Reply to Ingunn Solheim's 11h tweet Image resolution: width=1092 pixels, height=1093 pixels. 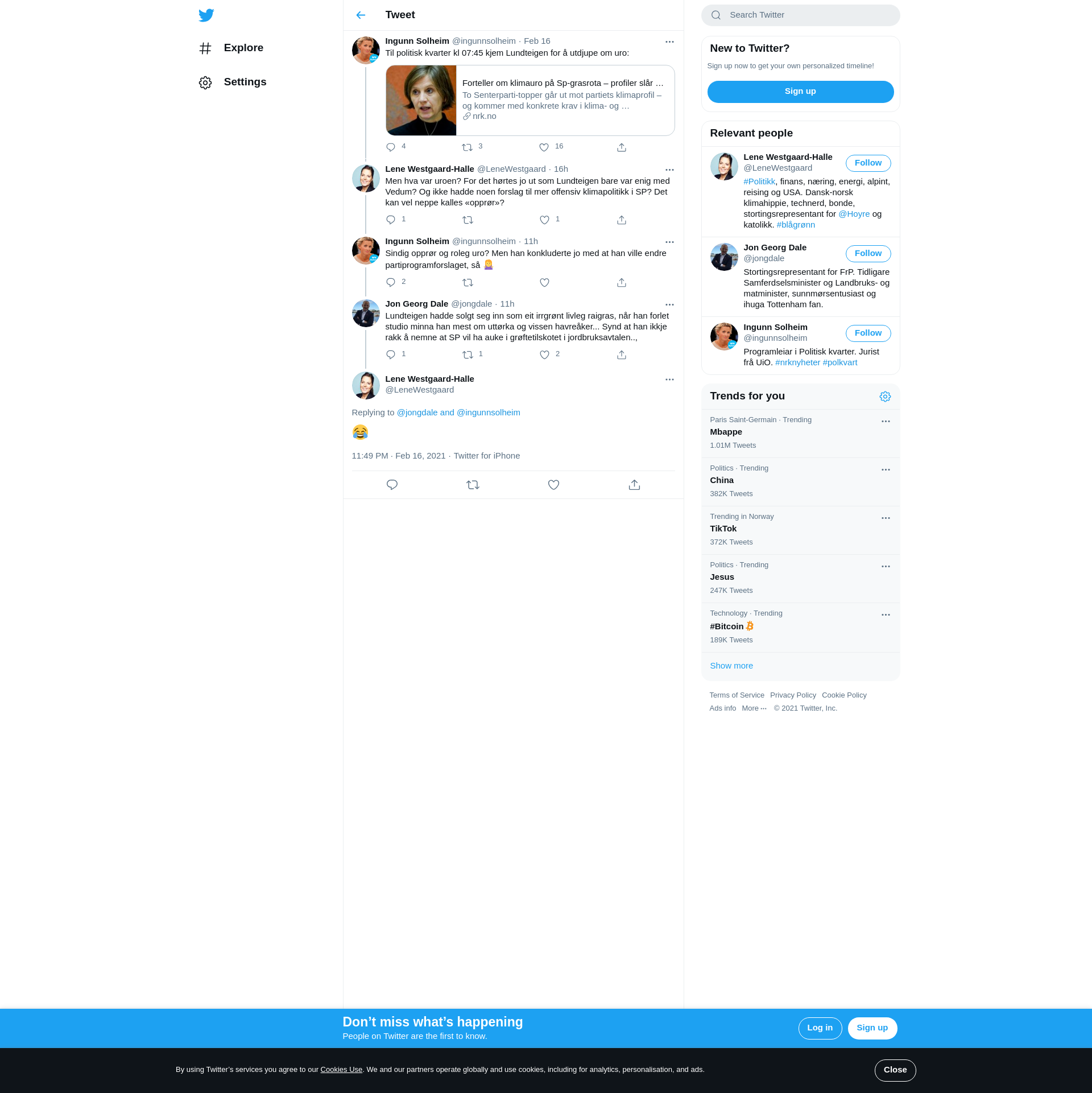coord(391,282)
